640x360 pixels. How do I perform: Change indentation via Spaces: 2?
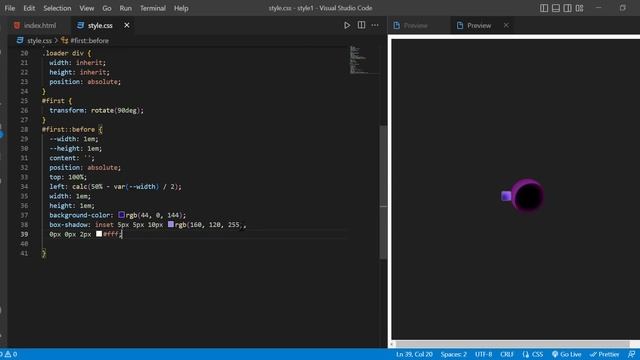453,354
